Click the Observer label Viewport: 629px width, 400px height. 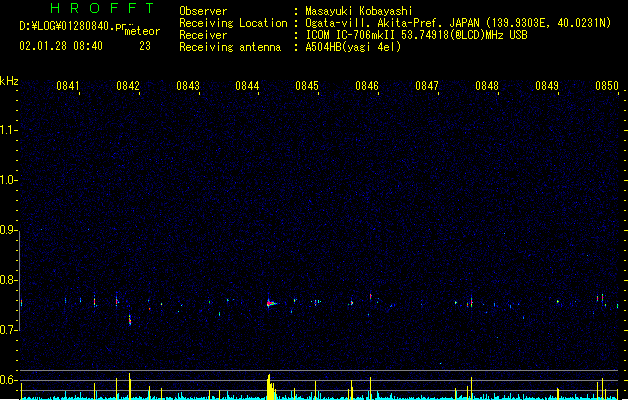(x=203, y=11)
